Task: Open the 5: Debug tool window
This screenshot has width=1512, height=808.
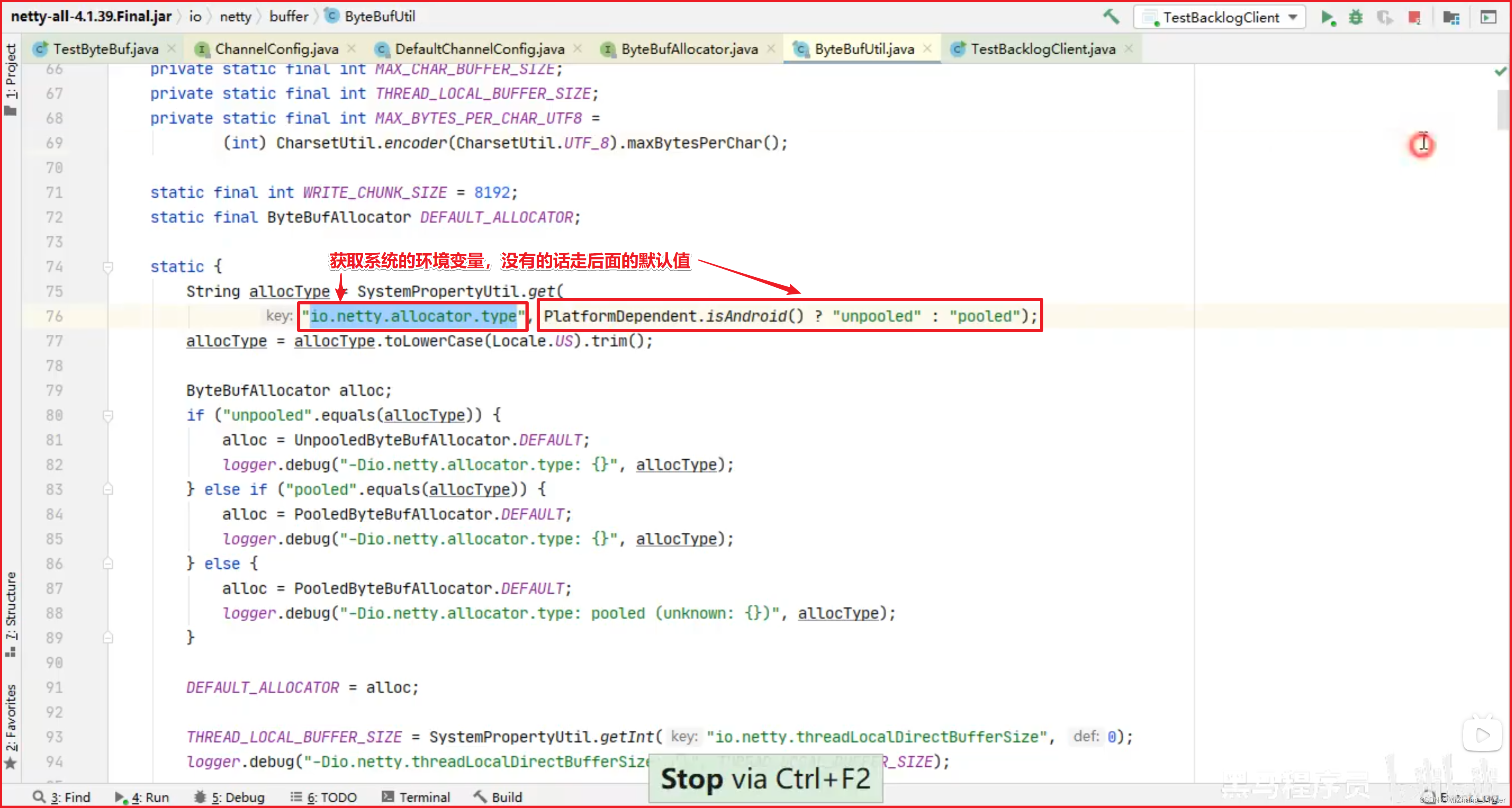Action: click(230, 797)
